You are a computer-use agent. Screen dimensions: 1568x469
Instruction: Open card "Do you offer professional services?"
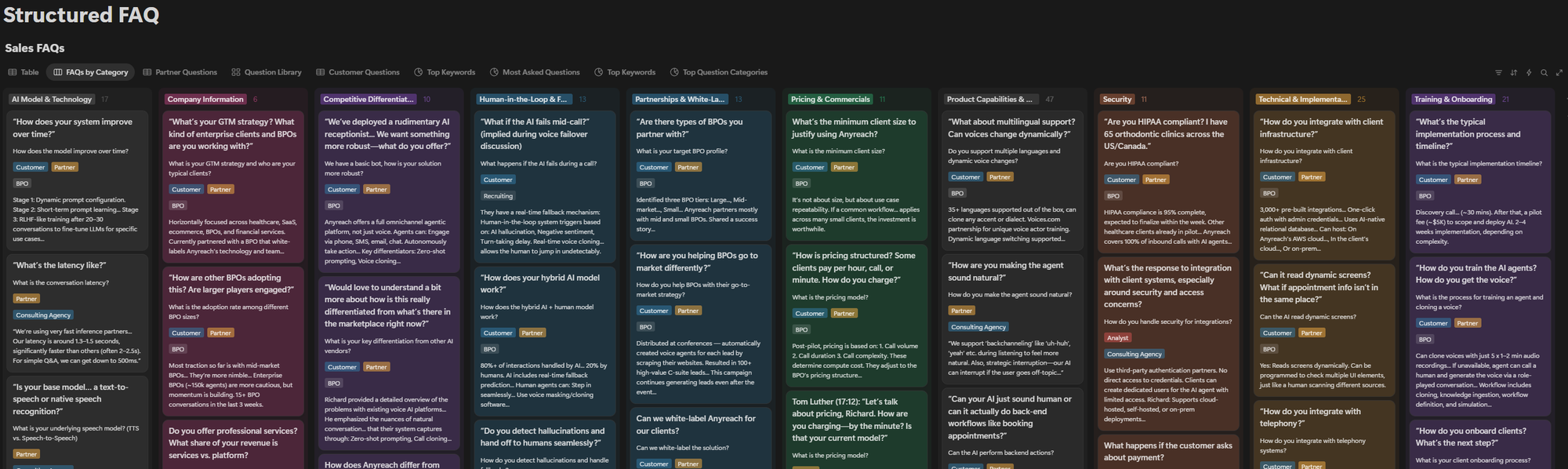(234, 445)
